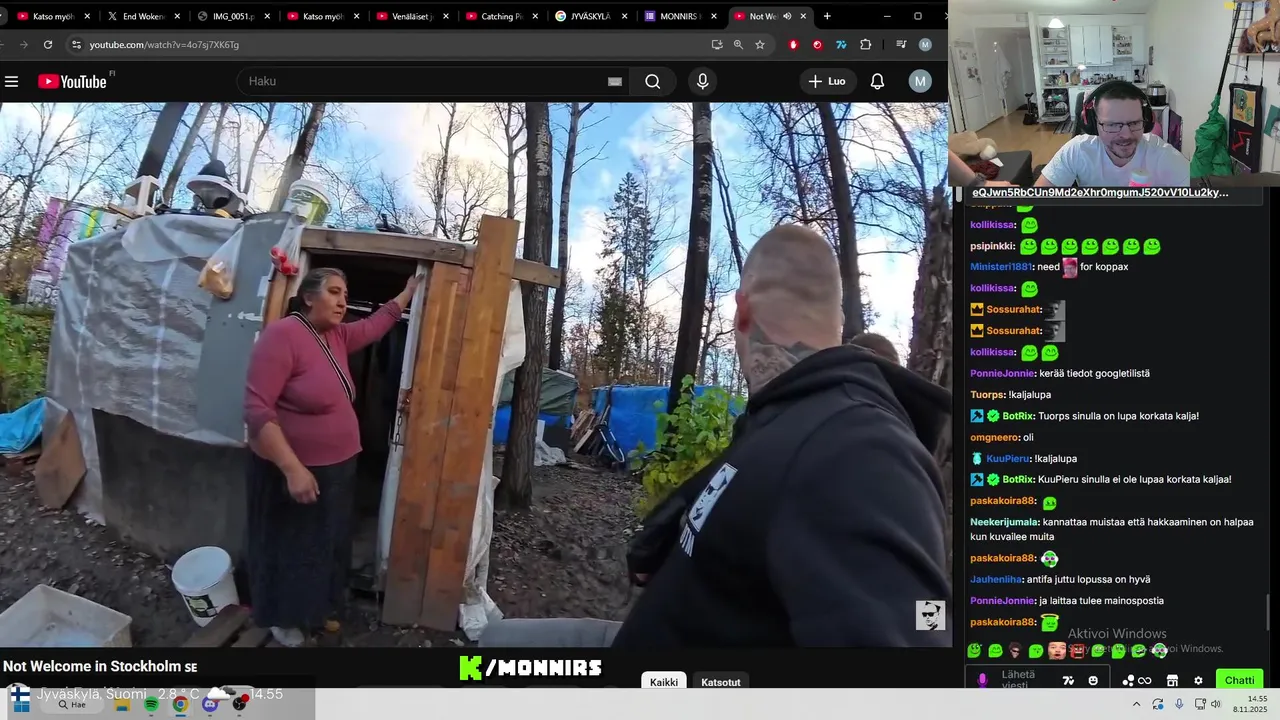Click omgneero's username in chat
Image resolution: width=1280 pixels, height=720 pixels.
click(994, 437)
